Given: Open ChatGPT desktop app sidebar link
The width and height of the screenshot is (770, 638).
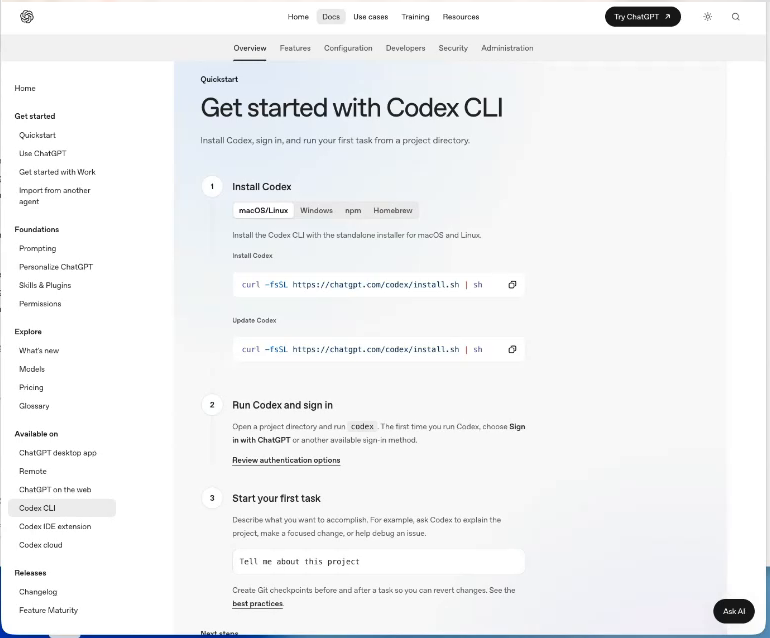Looking at the screenshot, I should [x=58, y=453].
